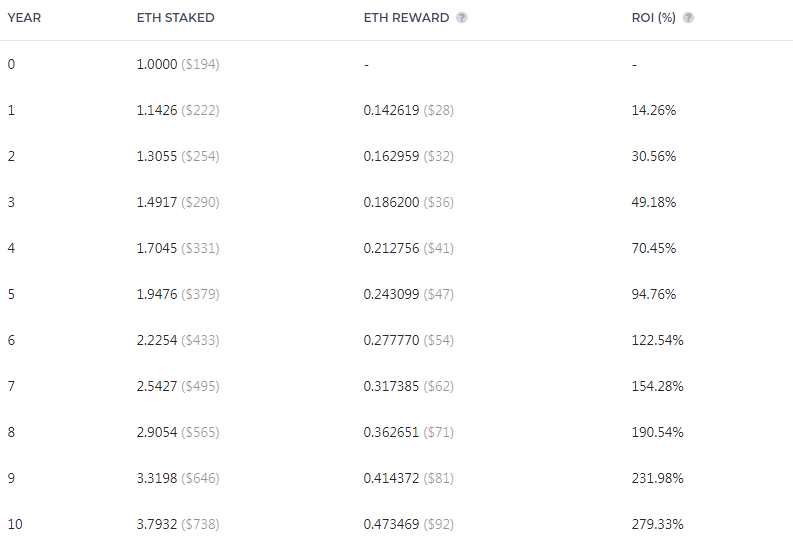
Task: Click the 0.473469 reward in year 10
Action: pos(392,524)
